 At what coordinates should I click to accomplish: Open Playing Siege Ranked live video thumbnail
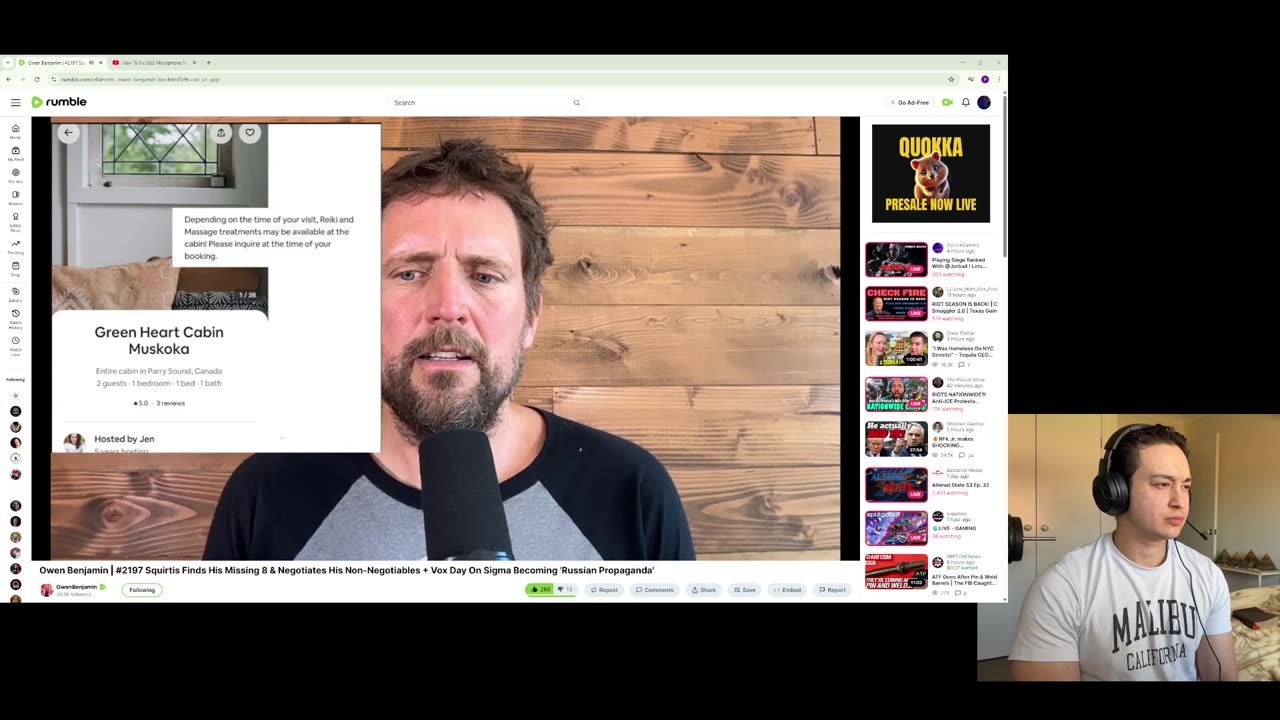click(896, 259)
